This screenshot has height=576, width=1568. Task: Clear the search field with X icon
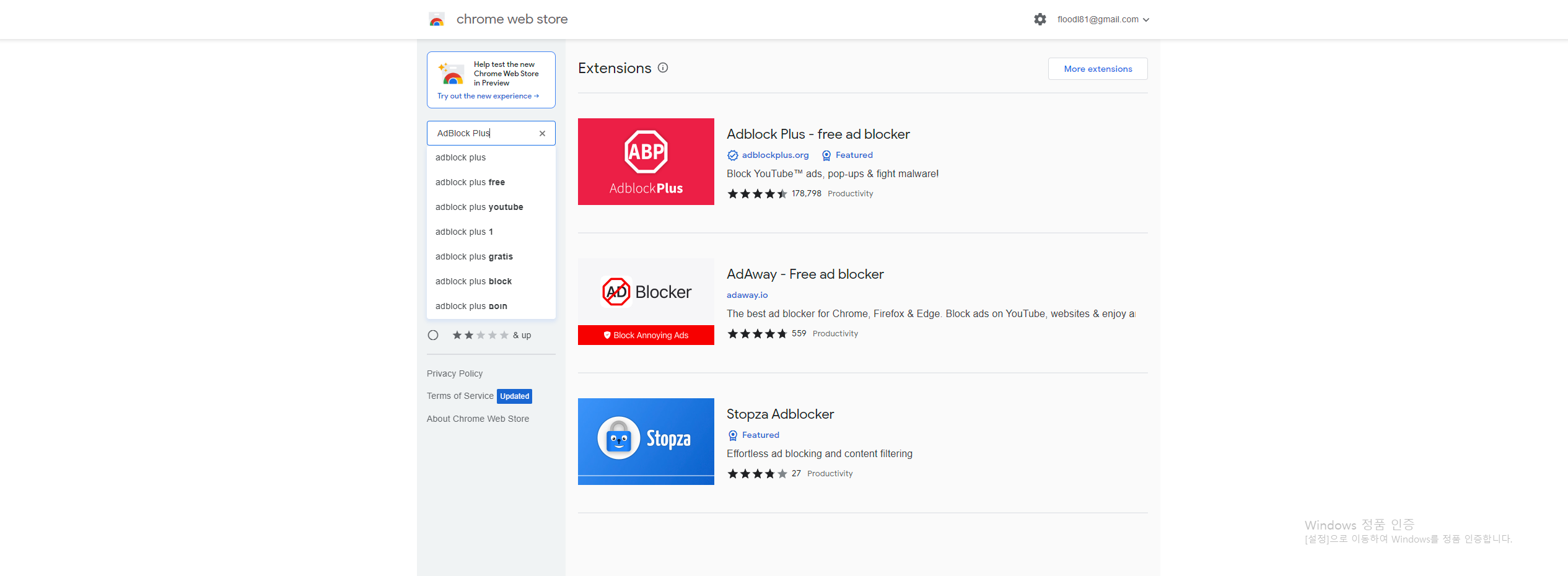coord(542,133)
